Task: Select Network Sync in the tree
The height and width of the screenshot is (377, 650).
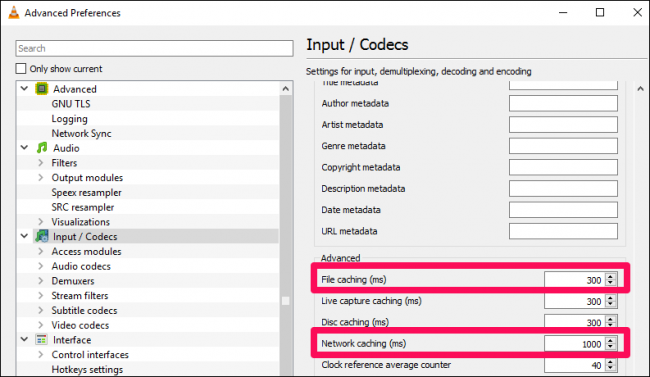Action: point(81,133)
